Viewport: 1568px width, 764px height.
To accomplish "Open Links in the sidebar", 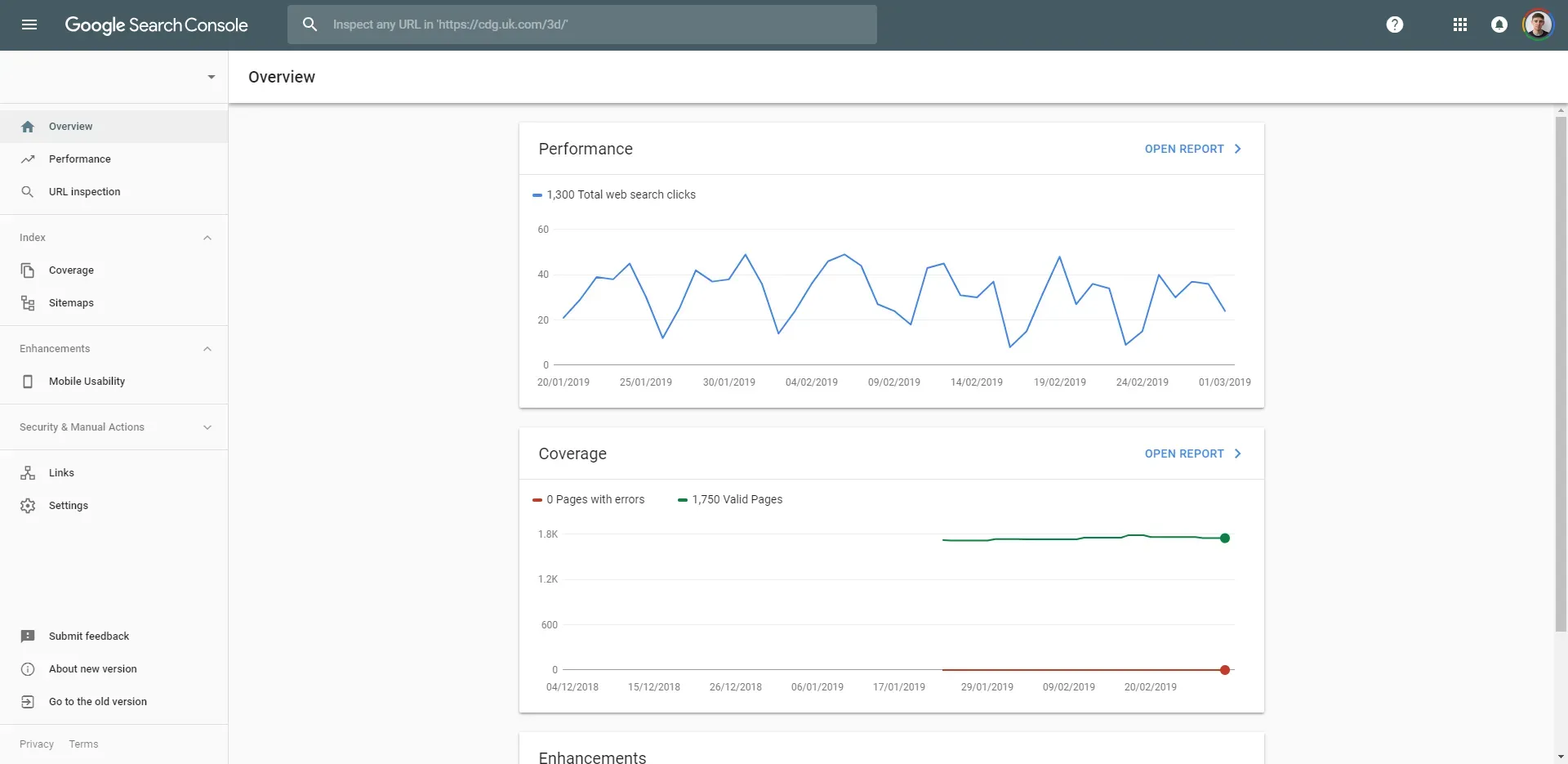I will pos(114,473).
